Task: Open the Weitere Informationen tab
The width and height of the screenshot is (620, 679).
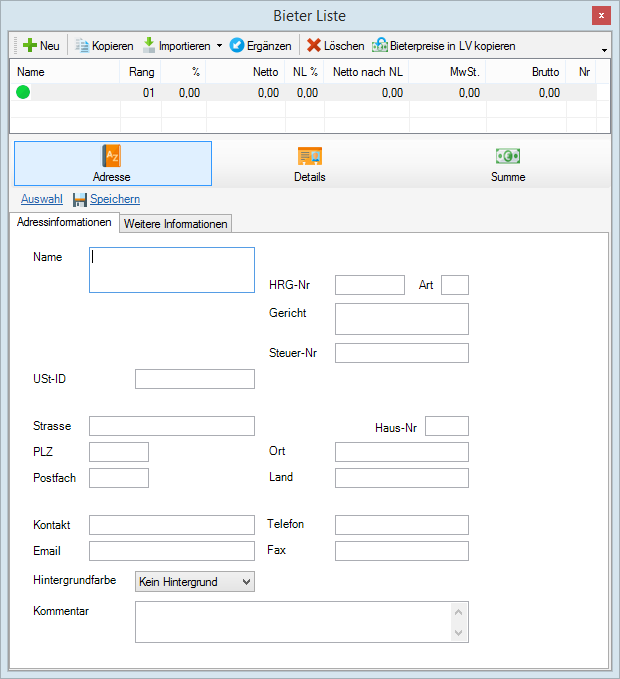Action: (x=175, y=223)
